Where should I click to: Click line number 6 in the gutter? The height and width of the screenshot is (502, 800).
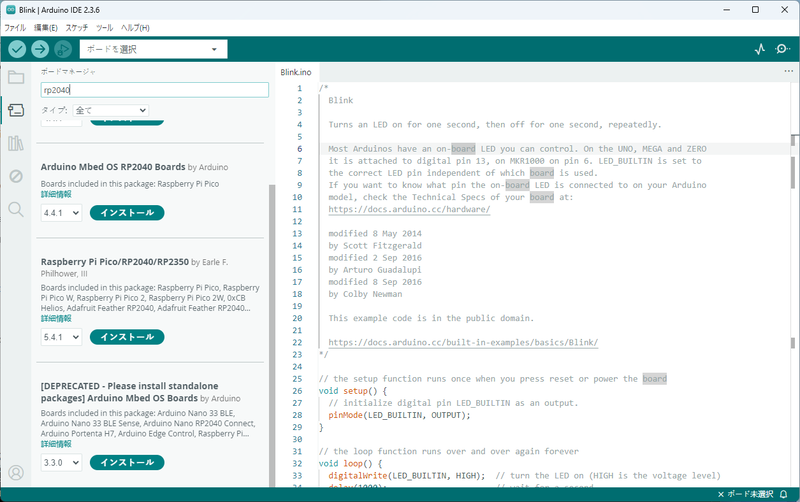(x=299, y=149)
